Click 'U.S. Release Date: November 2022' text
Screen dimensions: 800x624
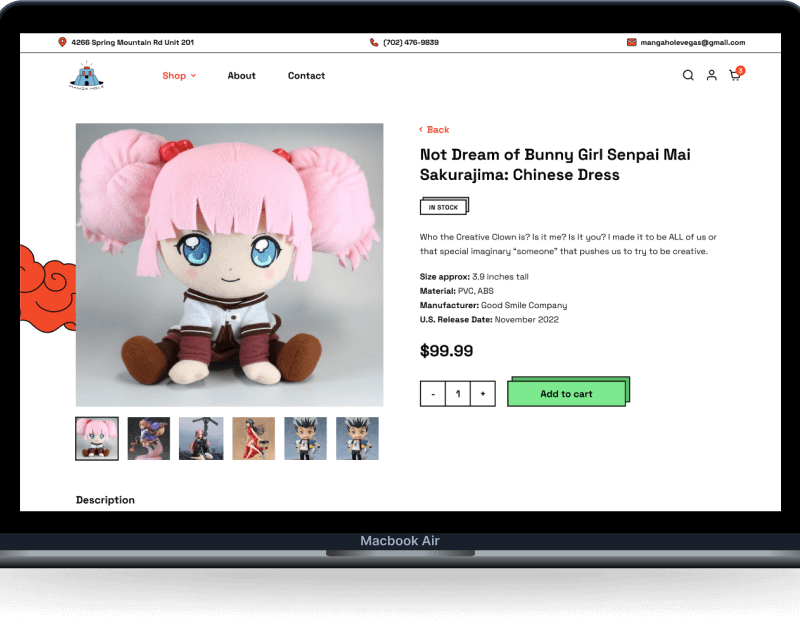(489, 319)
